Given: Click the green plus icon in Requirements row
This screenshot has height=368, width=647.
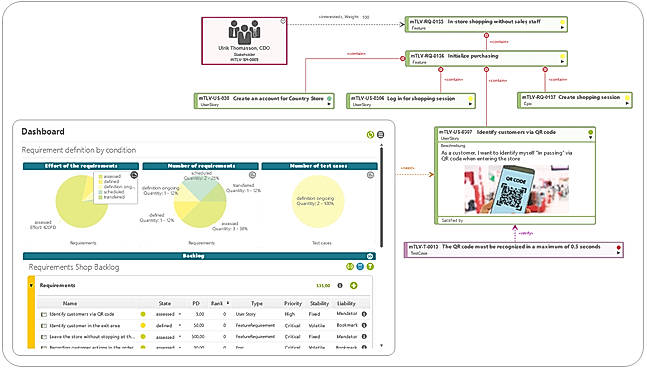Looking at the screenshot, I should pyautogui.click(x=354, y=285).
